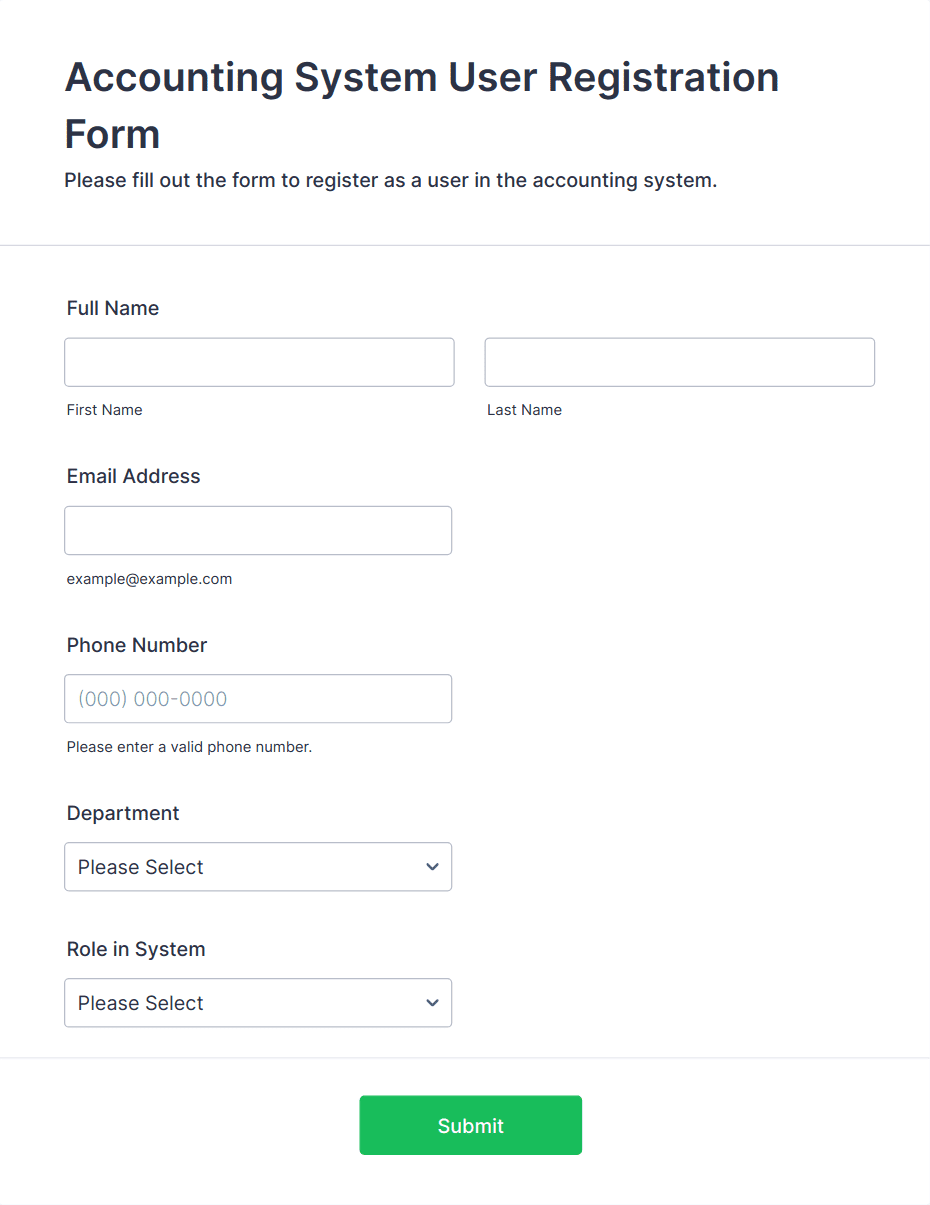Click the "Last Name" sublabel
The width and height of the screenshot is (930, 1205).
pos(524,410)
